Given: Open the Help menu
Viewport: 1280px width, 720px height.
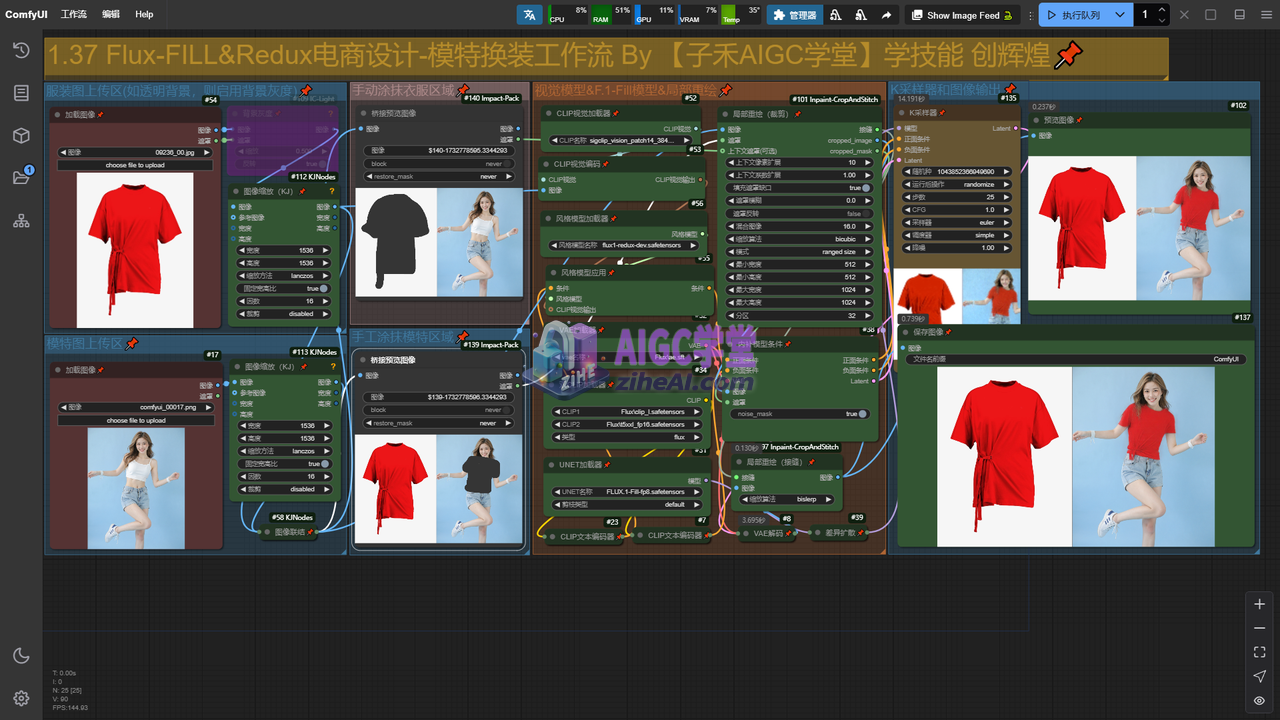Looking at the screenshot, I should (144, 15).
